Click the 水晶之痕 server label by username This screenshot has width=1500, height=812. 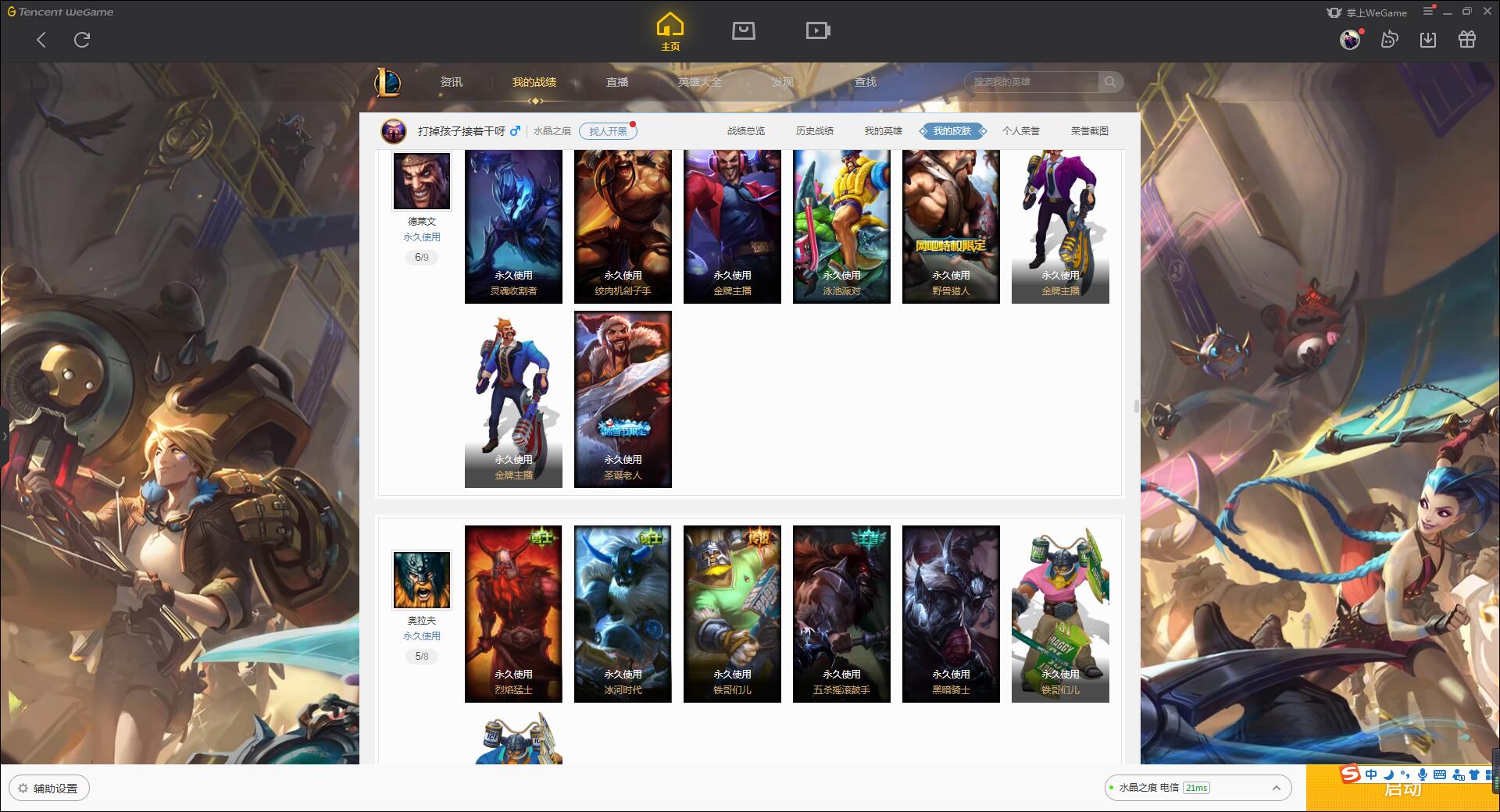(x=552, y=131)
